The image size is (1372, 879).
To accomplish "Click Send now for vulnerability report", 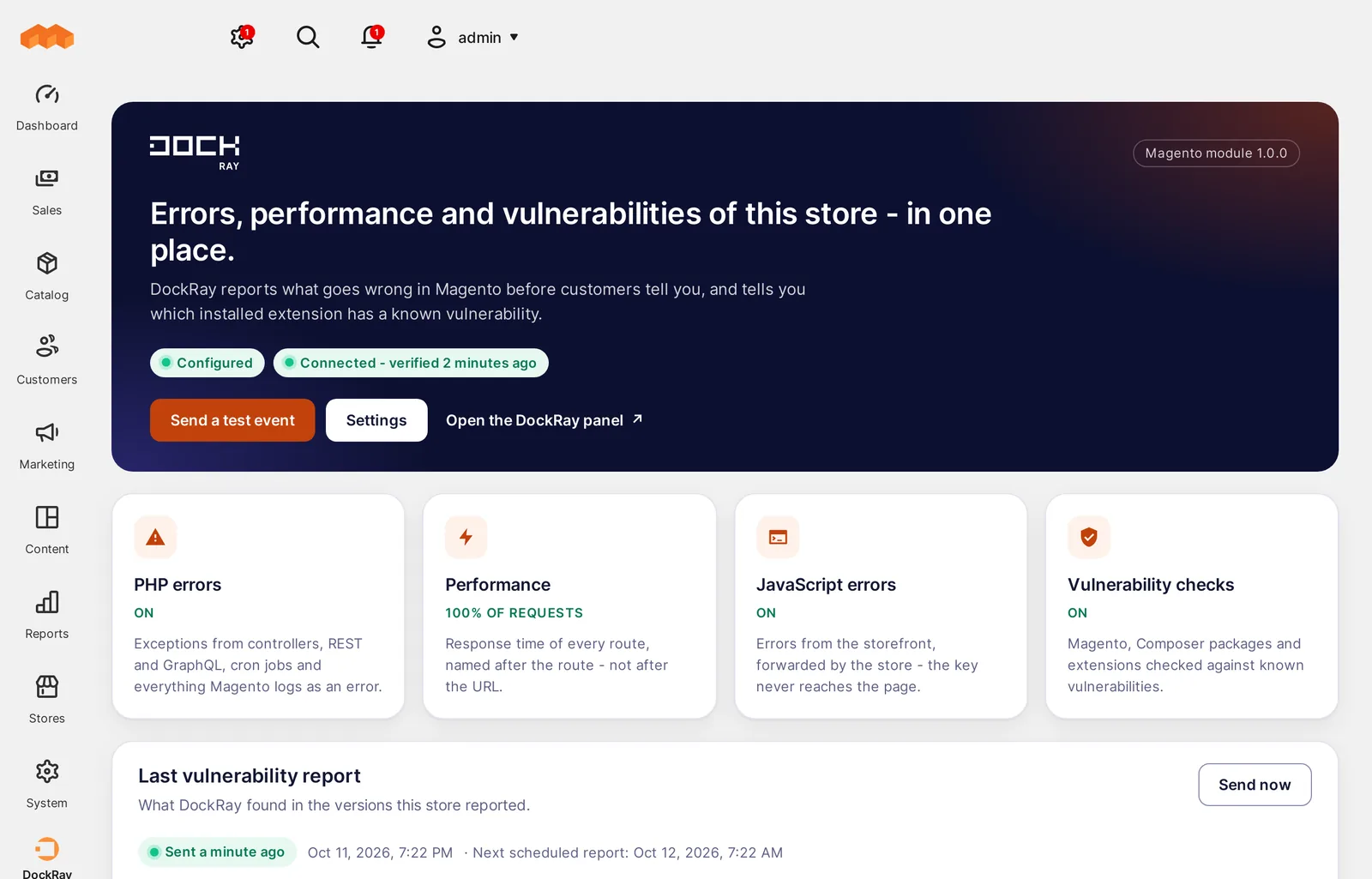I will (1255, 785).
